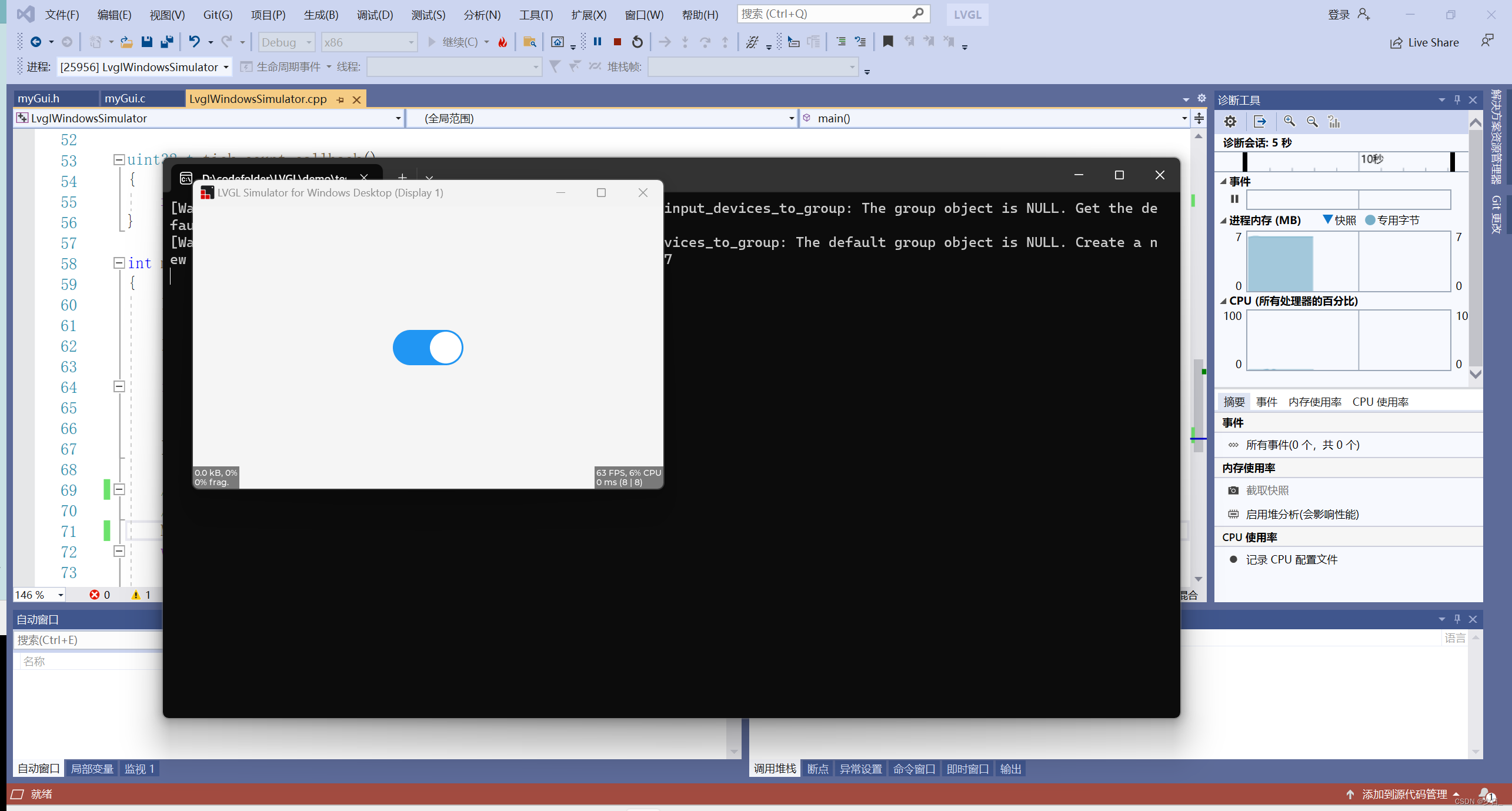Open the 调试(D) menu
Viewport: 1512px width, 811px height.
pyautogui.click(x=374, y=14)
